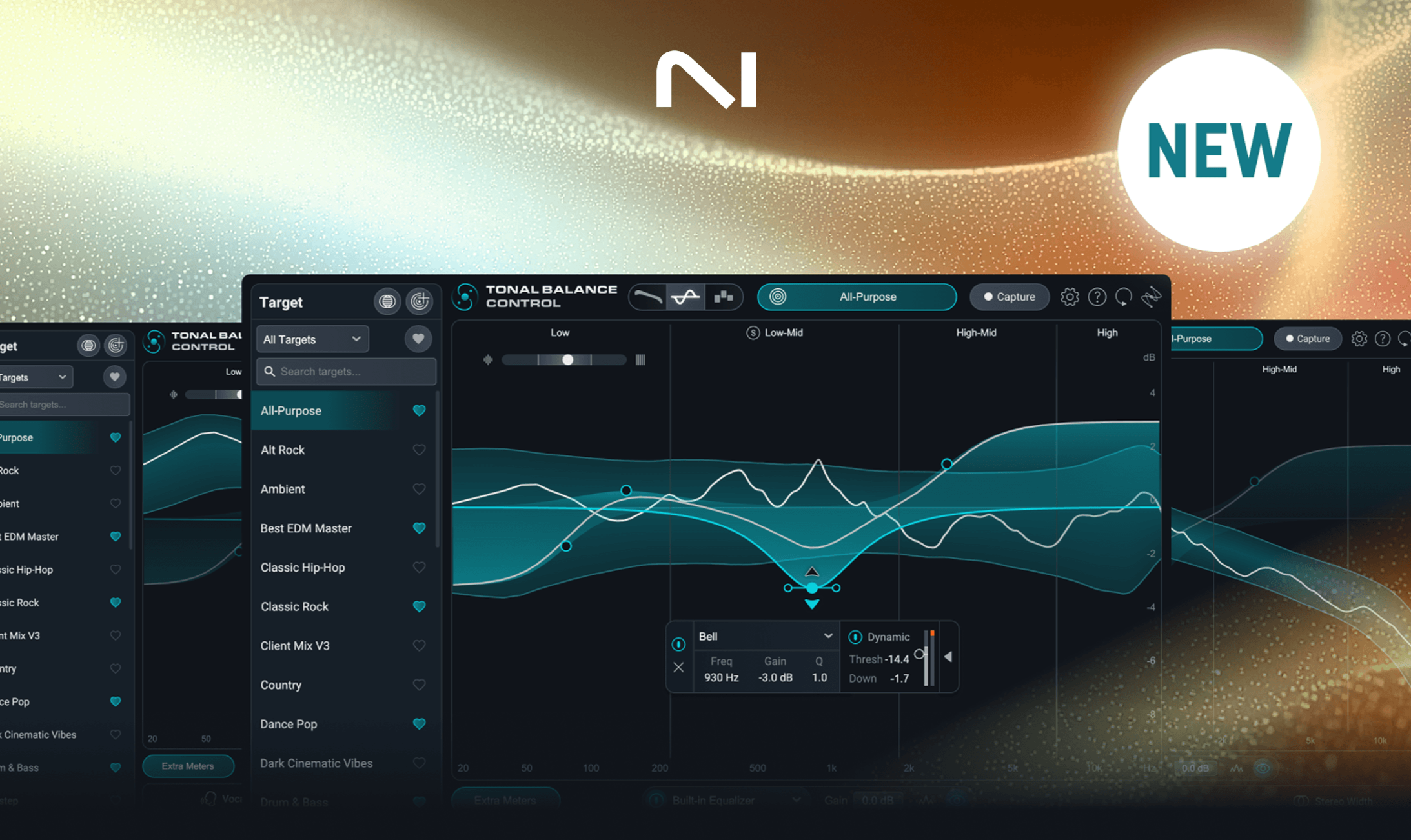Favorite the Alt Rock target heart
The height and width of the screenshot is (840, 1411).
pyautogui.click(x=419, y=450)
